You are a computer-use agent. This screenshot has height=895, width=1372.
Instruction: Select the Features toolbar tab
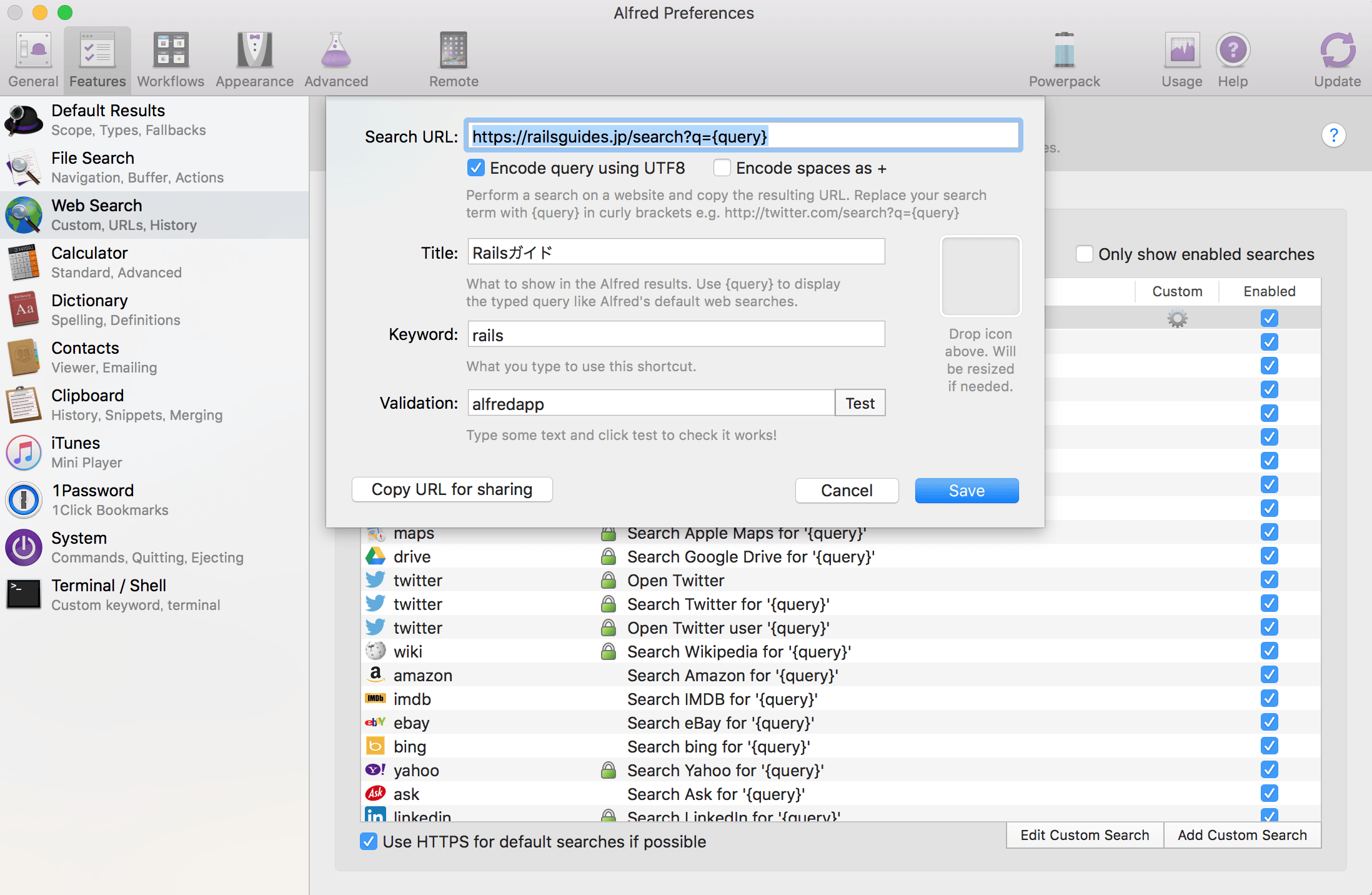[x=97, y=60]
